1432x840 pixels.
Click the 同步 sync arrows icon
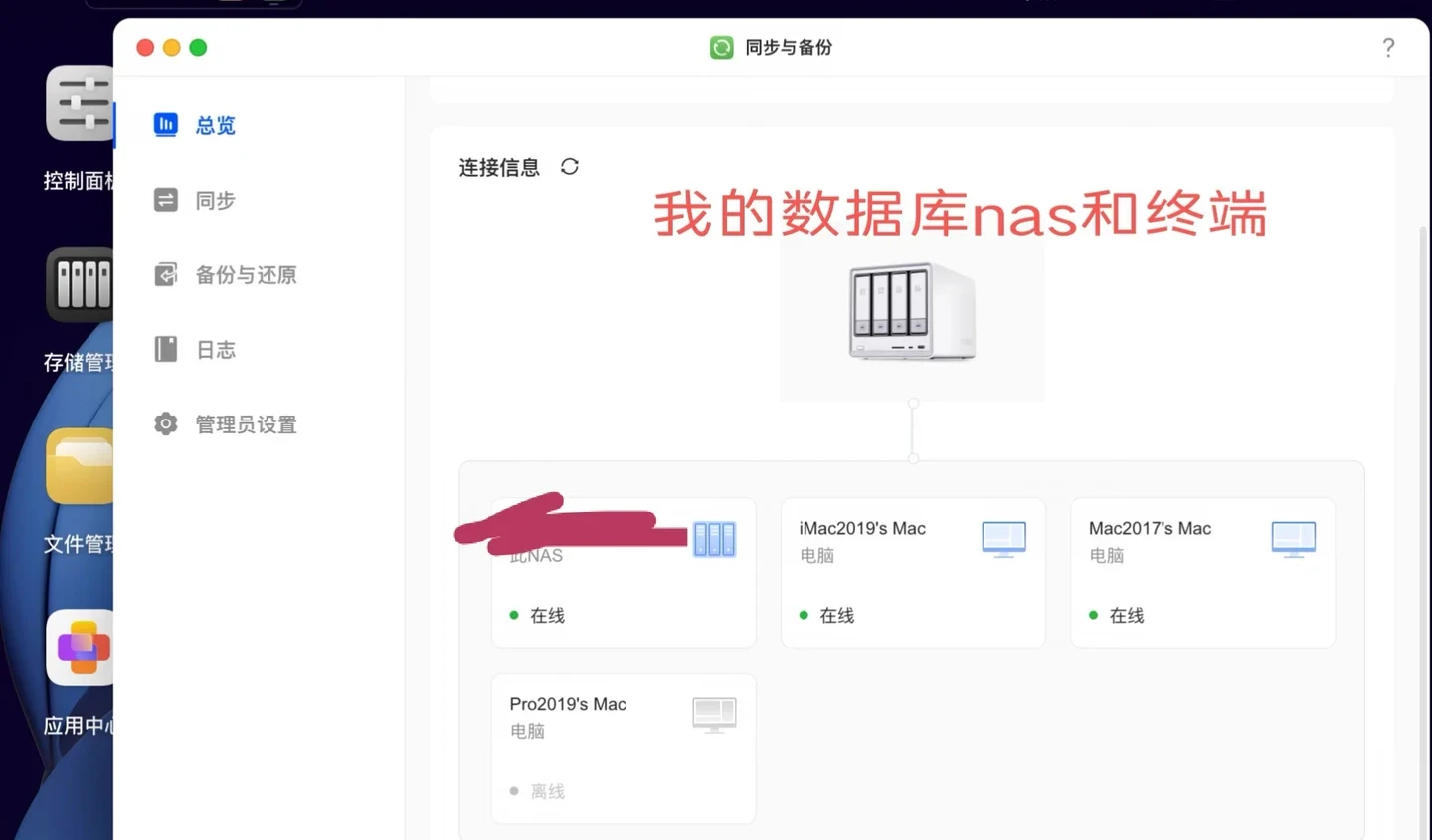(x=165, y=200)
